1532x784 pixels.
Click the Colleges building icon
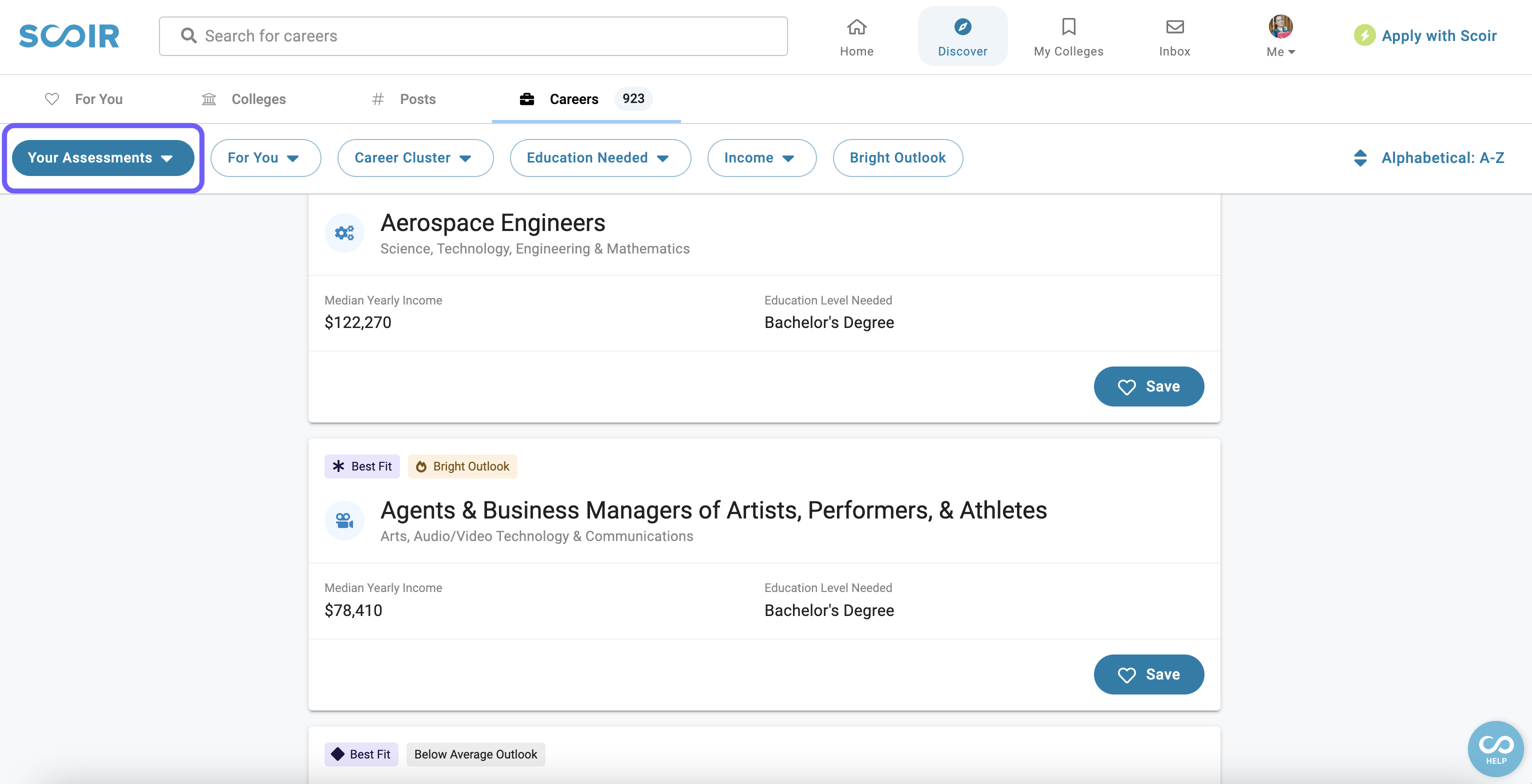coord(208,98)
